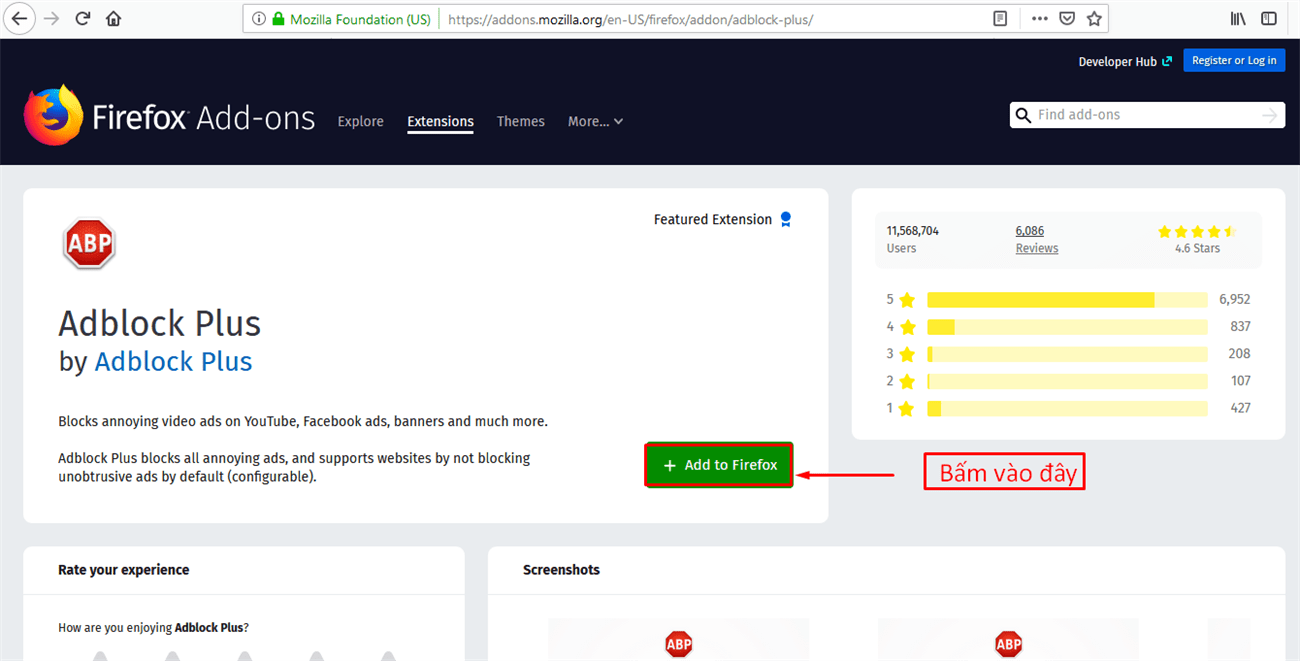1300x661 pixels.
Task: Click the green padlock security icon
Action: coord(279,19)
